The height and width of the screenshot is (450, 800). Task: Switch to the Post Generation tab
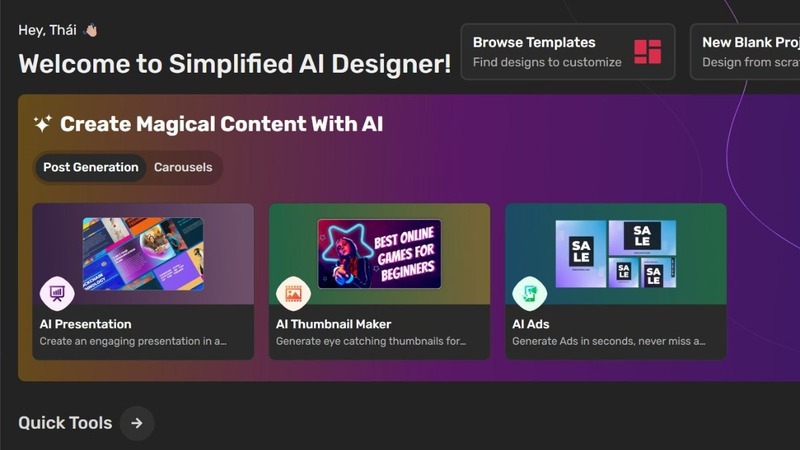[91, 167]
